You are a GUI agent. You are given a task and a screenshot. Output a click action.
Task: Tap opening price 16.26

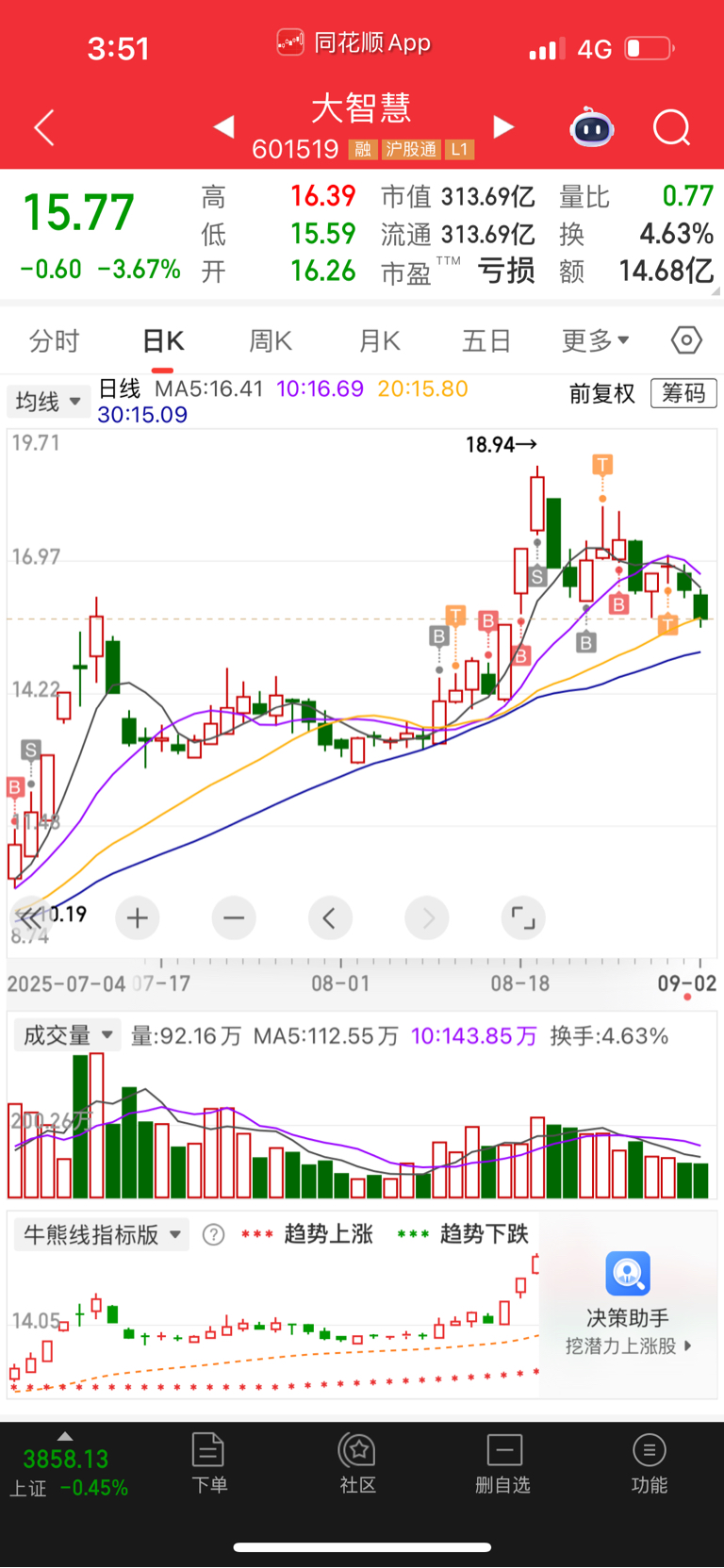coord(322,272)
